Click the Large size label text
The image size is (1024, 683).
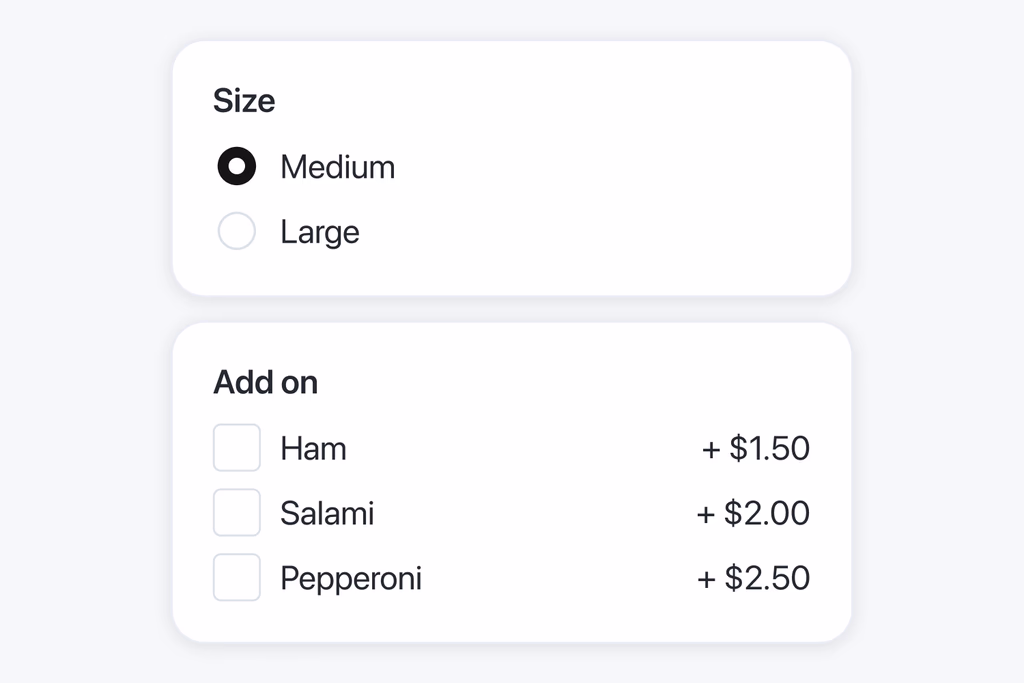tap(319, 232)
